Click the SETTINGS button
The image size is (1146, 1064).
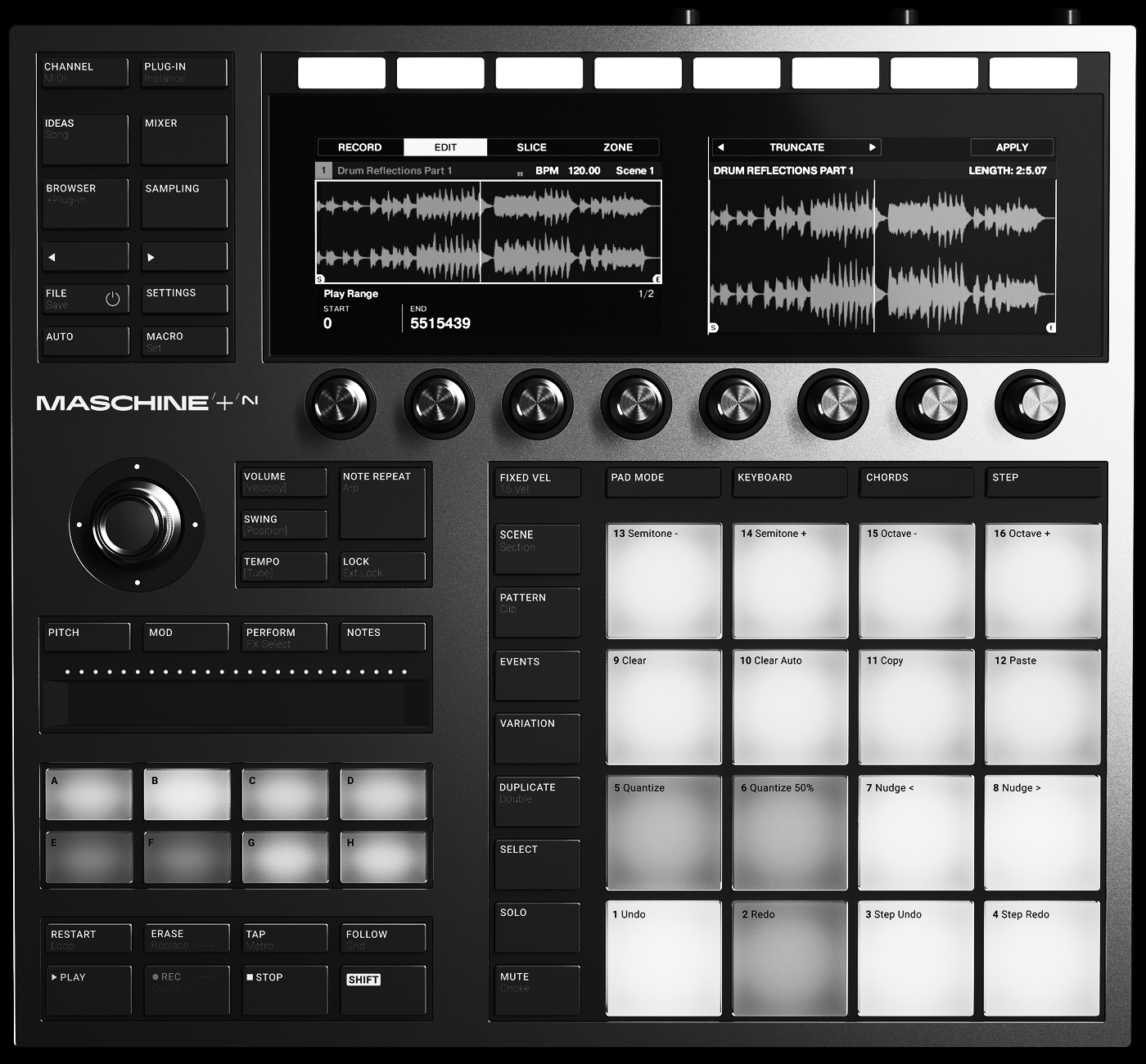click(185, 299)
